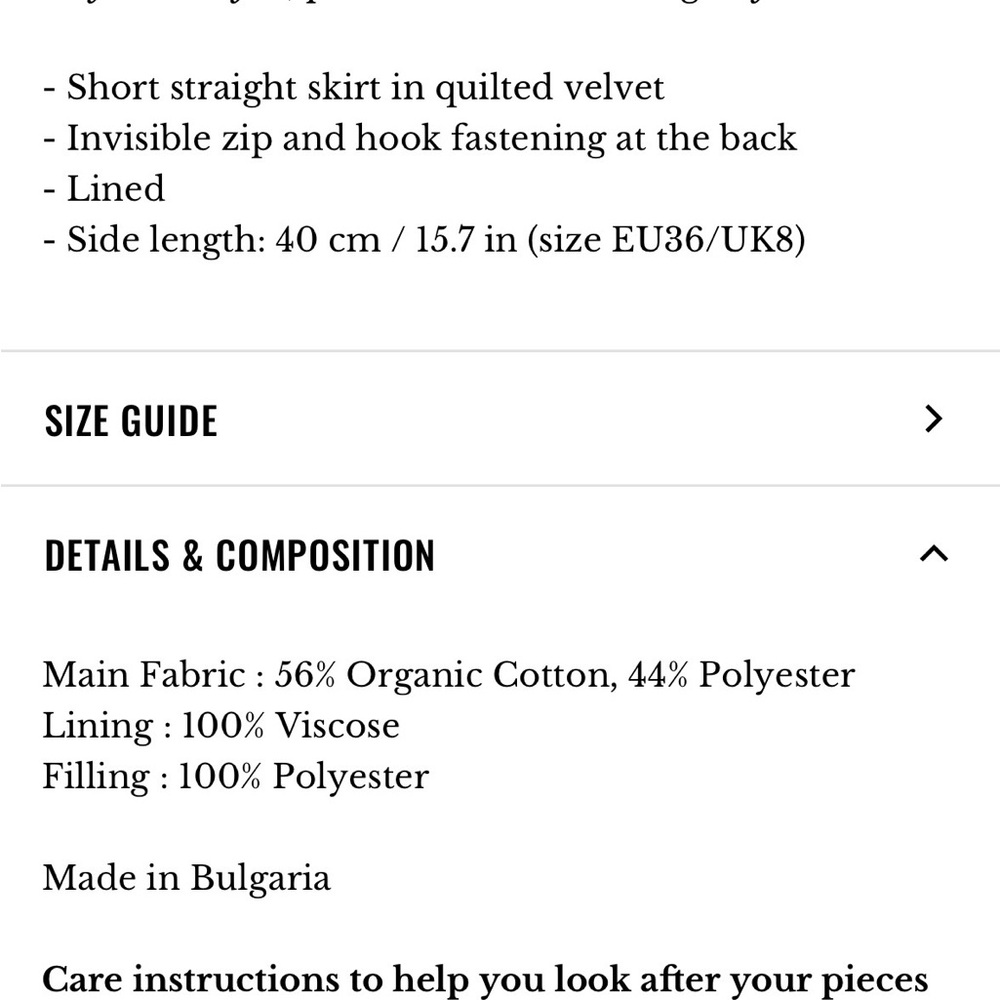Image resolution: width=1000 pixels, height=1000 pixels.
Task: Select the 'Lined' bullet text
Action: pos(115,189)
